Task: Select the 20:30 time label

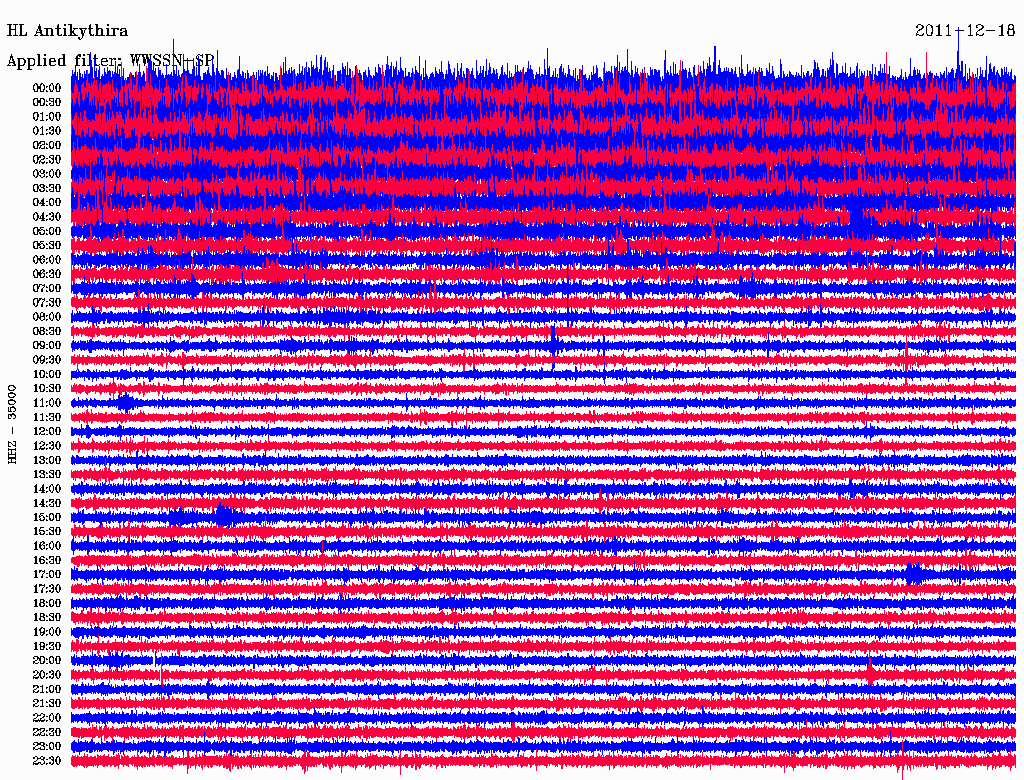Action: click(x=47, y=675)
